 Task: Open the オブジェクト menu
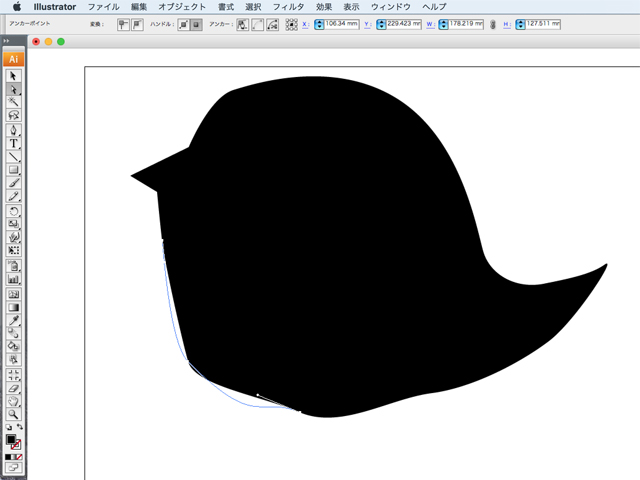point(182,7)
